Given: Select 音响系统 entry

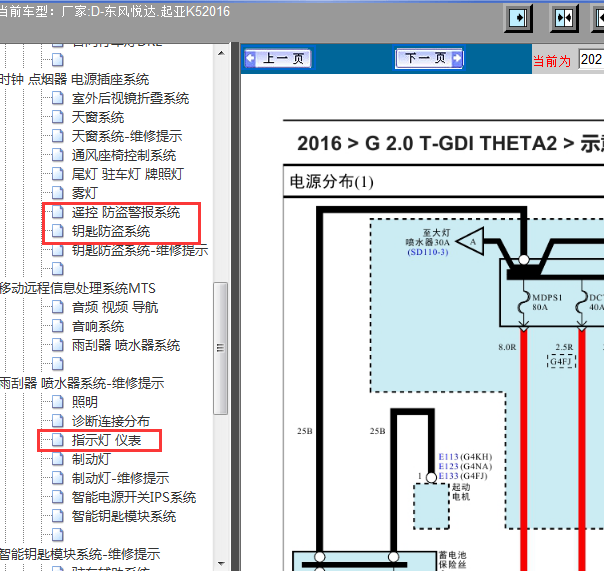Looking at the screenshot, I should (98, 326).
